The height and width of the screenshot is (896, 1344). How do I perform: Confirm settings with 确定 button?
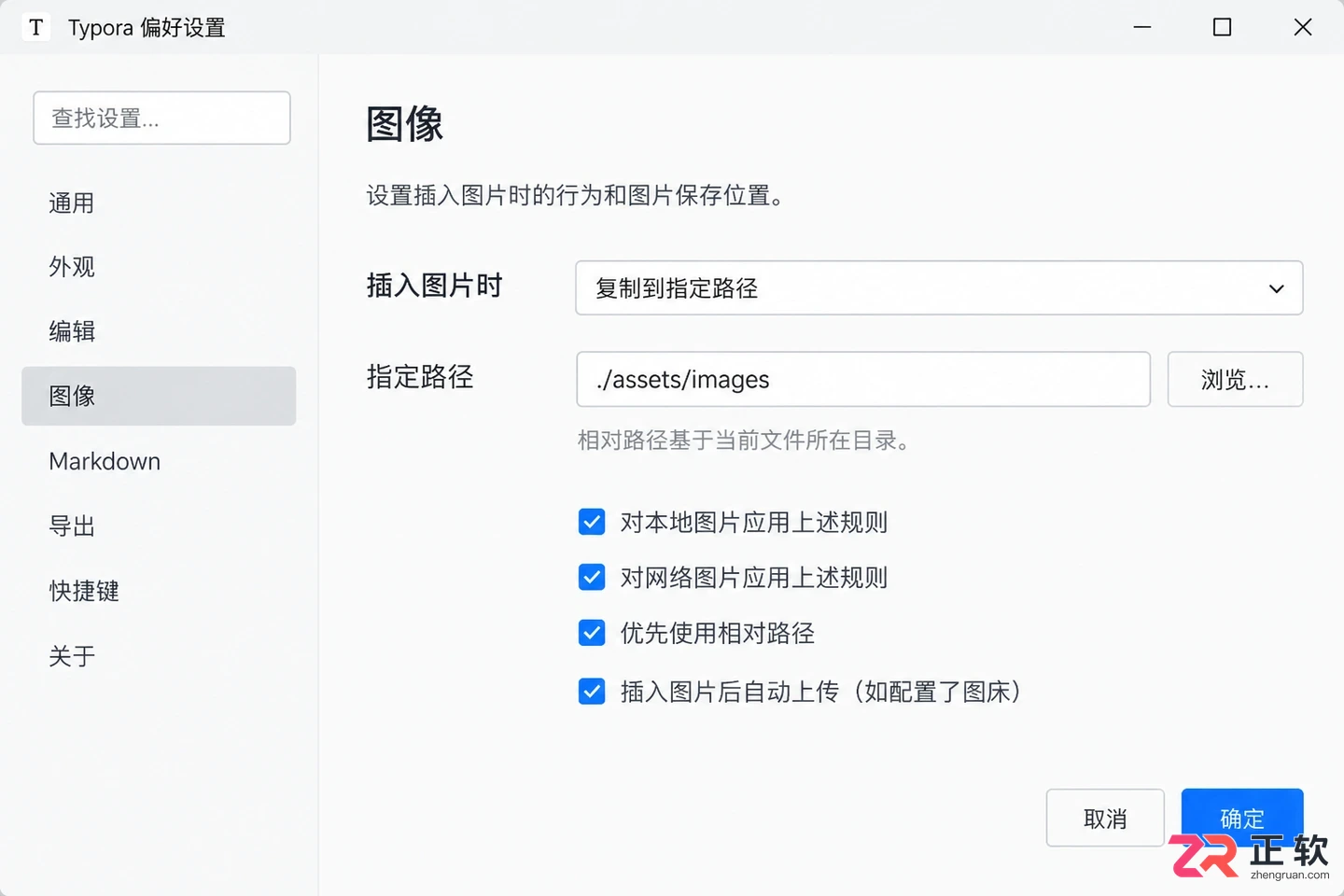(1242, 819)
